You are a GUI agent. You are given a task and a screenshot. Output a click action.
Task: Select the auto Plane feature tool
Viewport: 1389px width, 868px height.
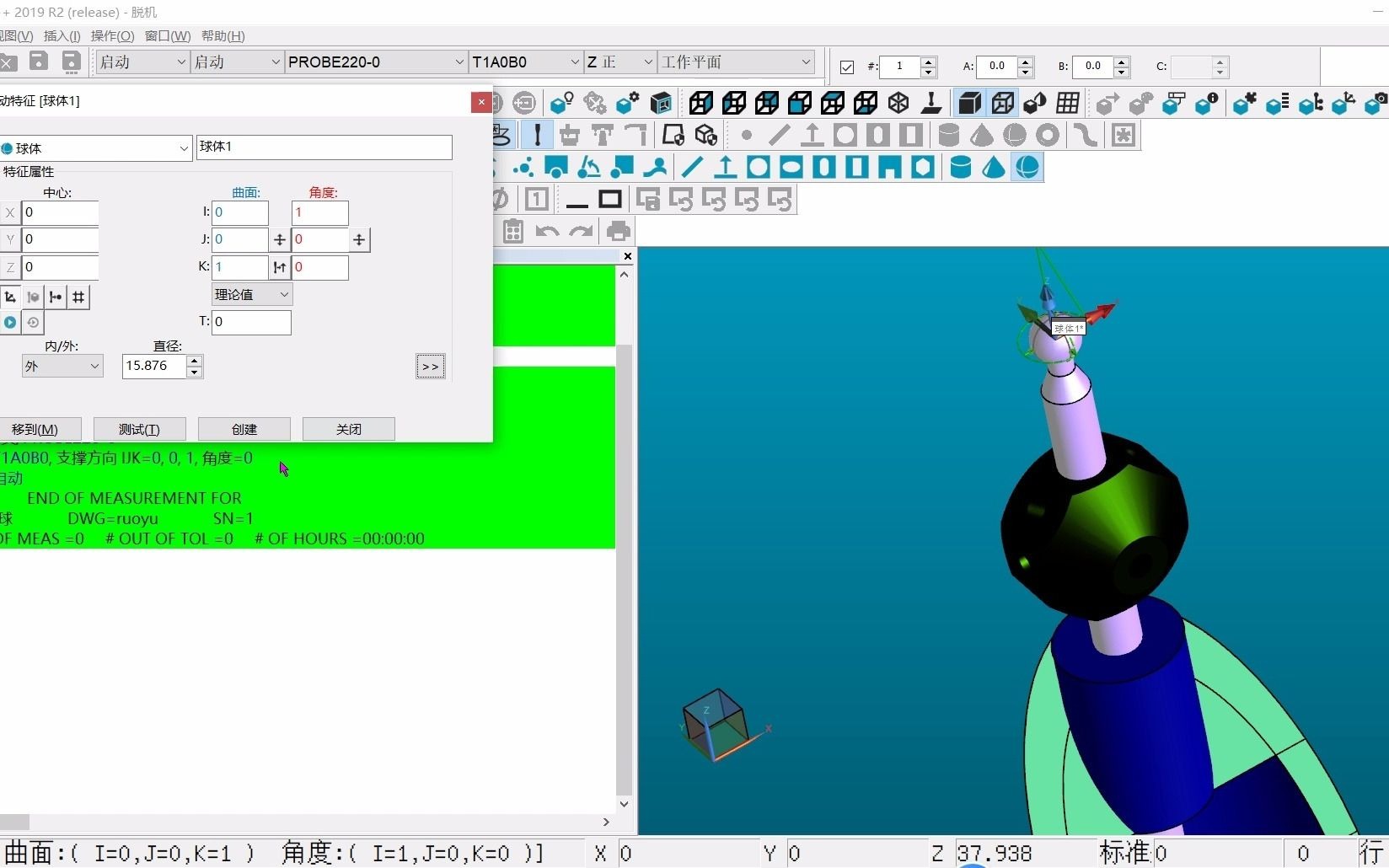click(725, 167)
